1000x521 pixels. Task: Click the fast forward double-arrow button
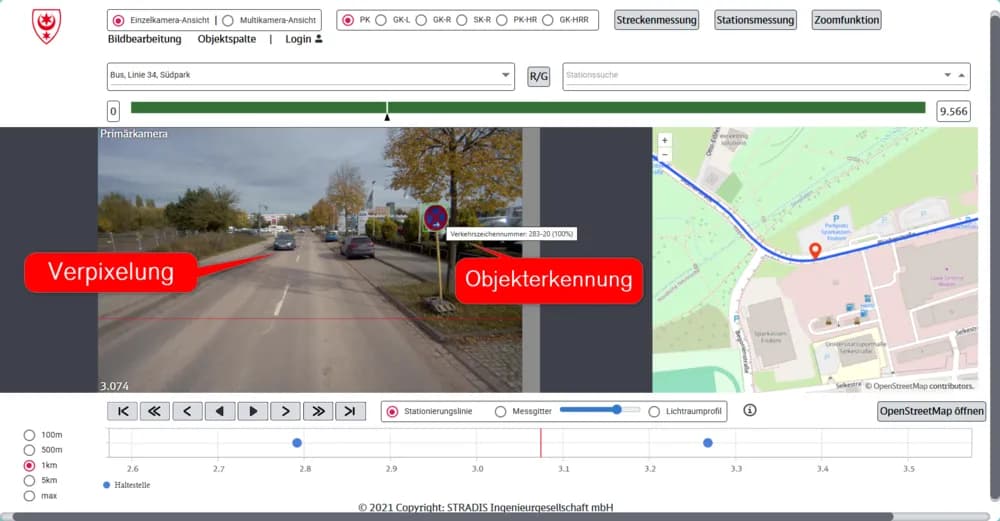pyautogui.click(x=318, y=411)
